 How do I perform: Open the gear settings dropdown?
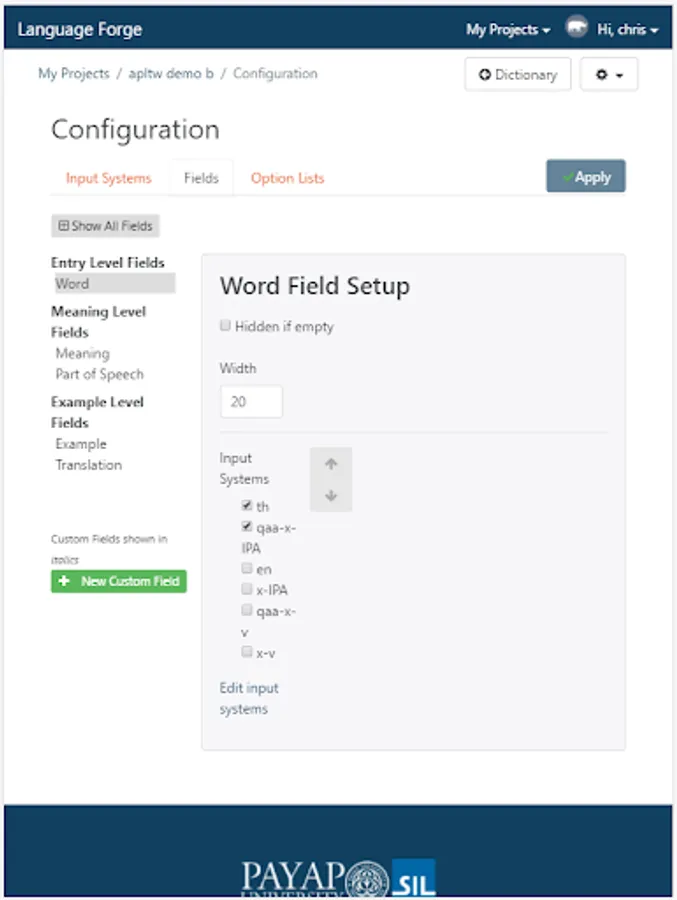[609, 74]
